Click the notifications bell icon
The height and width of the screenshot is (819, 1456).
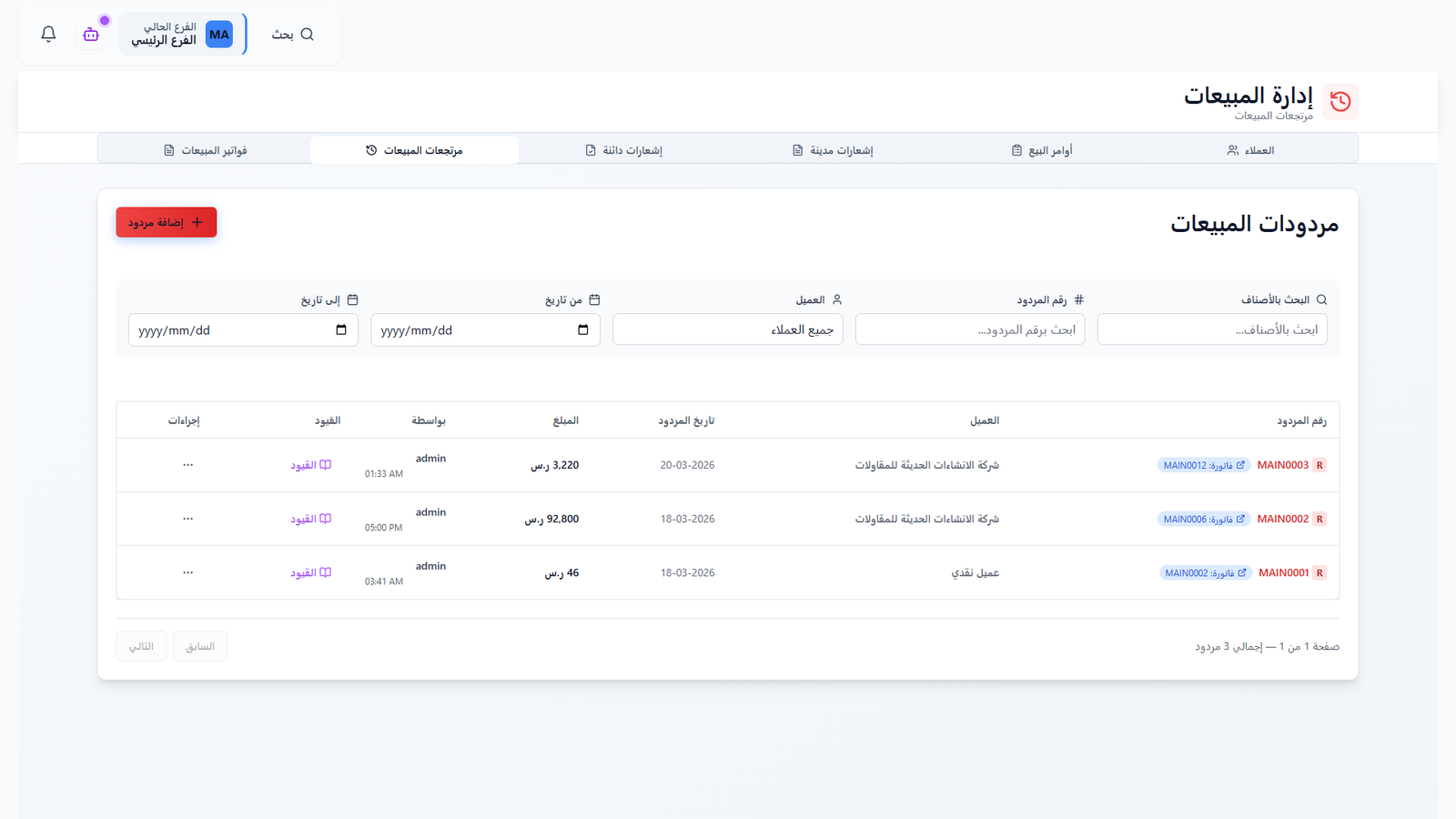48,35
